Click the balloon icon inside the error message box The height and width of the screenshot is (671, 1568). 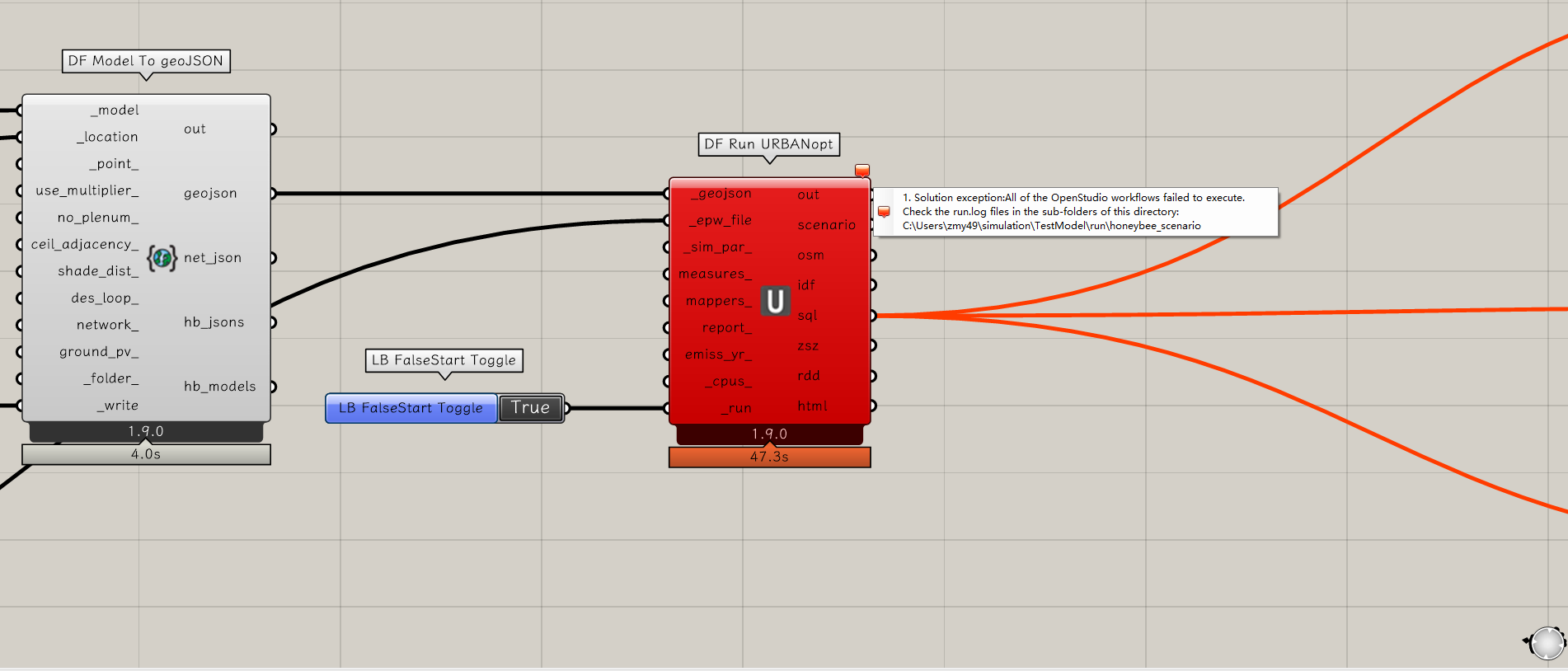885,212
